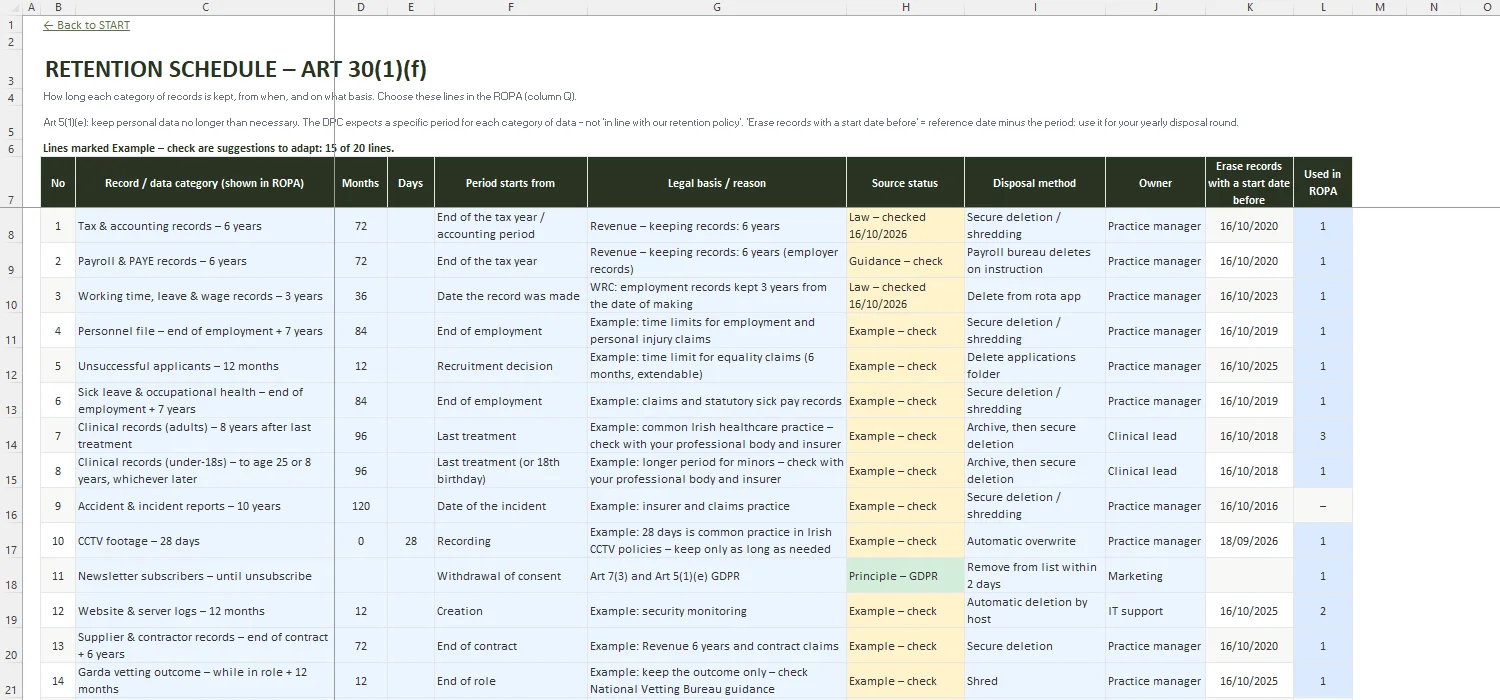Click 'Example: Revenue 6 years and contract claims'
Viewport: 1500px width, 700px height.
click(717, 646)
